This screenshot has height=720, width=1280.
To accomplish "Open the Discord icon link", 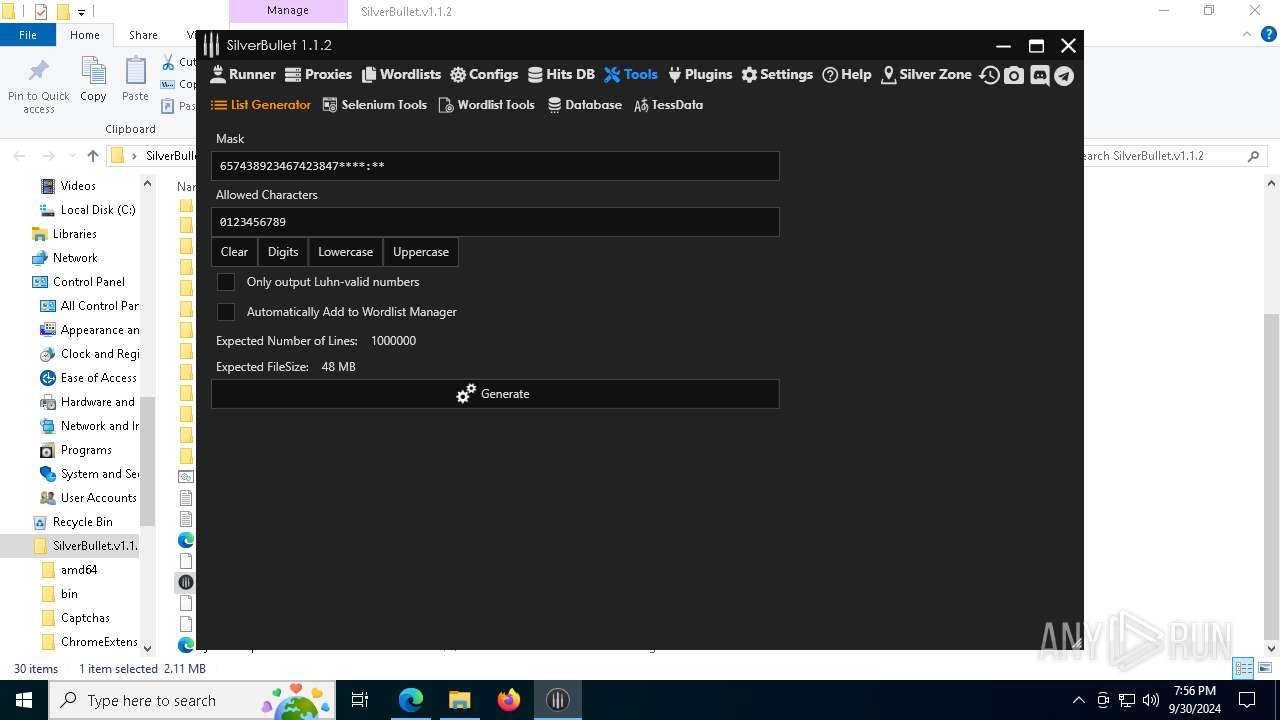I will point(1040,76).
